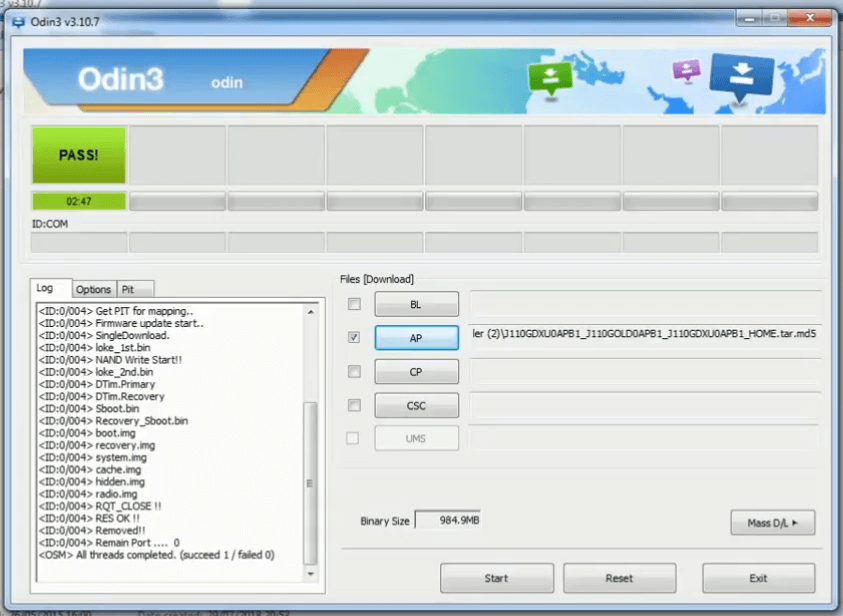Click the Reset button
This screenshot has width=843, height=616.
[619, 578]
